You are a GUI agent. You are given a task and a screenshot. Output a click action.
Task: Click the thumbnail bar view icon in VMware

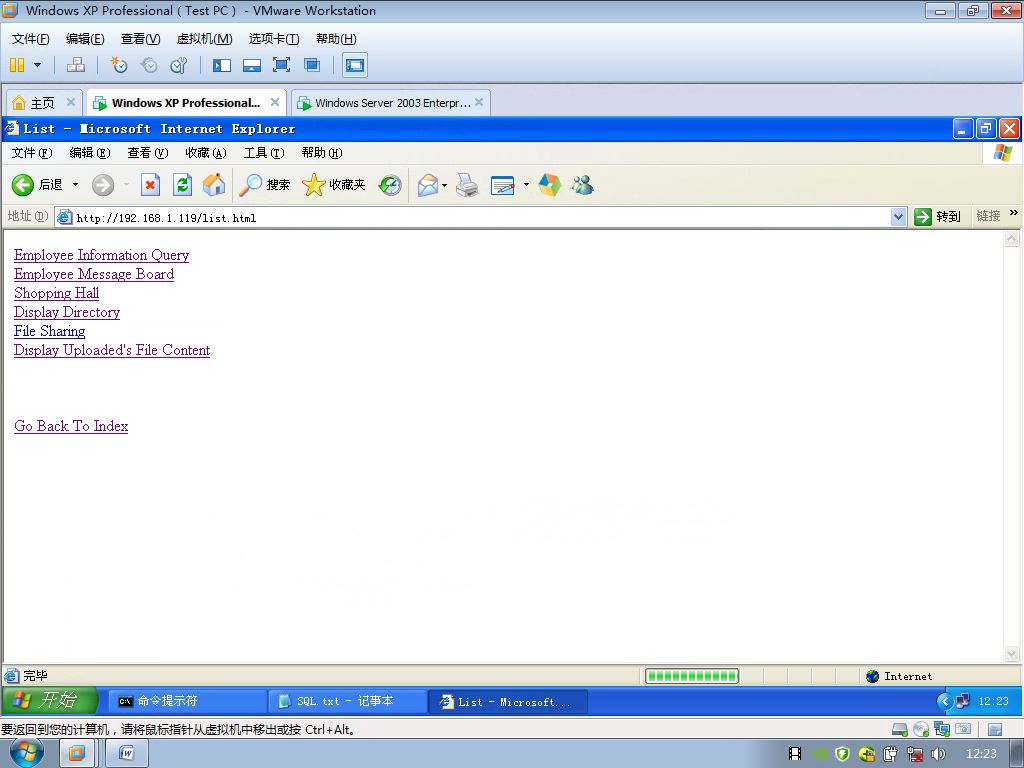click(x=252, y=65)
